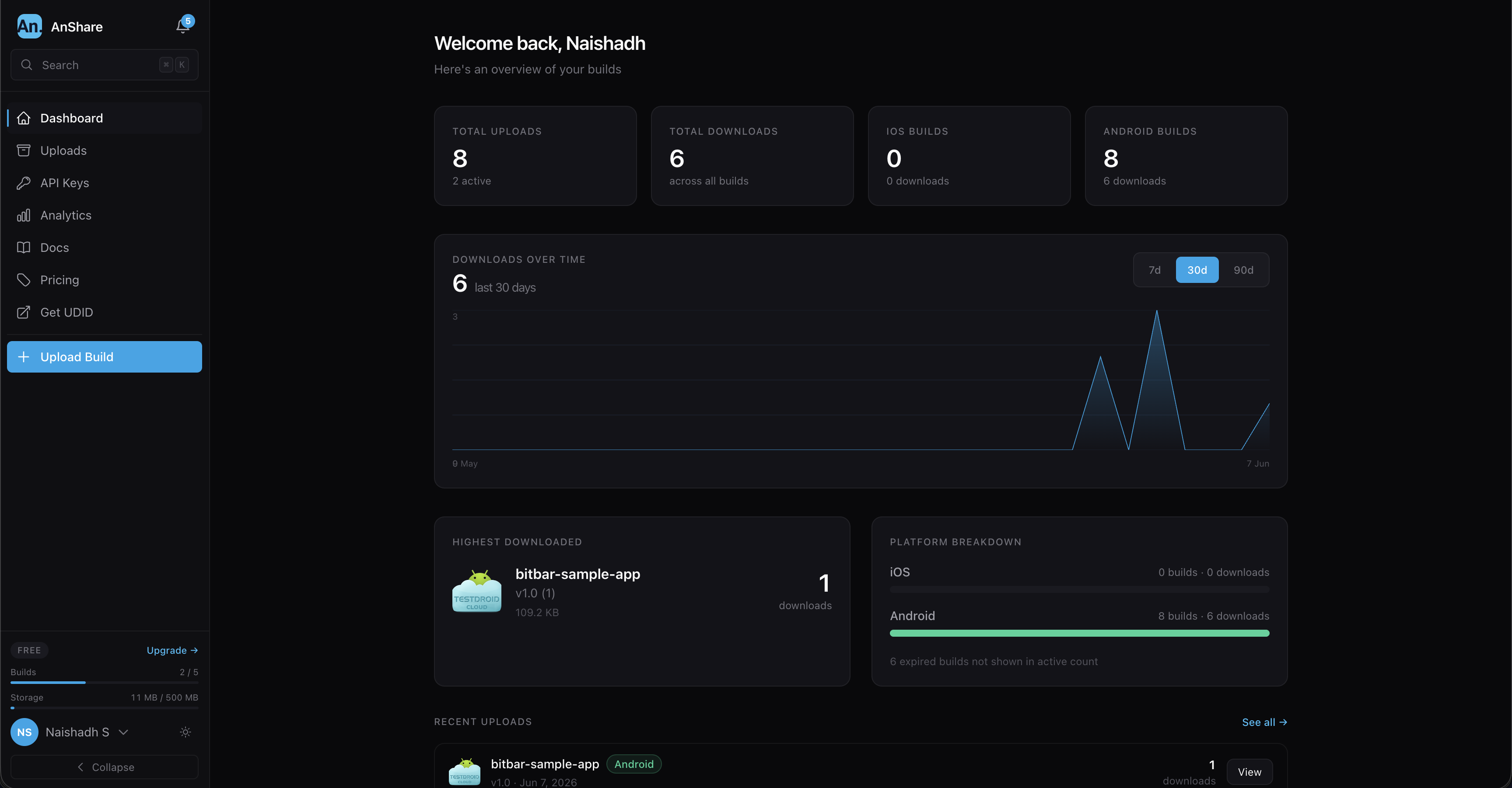Image resolution: width=1512 pixels, height=788 pixels.
Task: Click See all recent uploads
Action: tap(1264, 722)
